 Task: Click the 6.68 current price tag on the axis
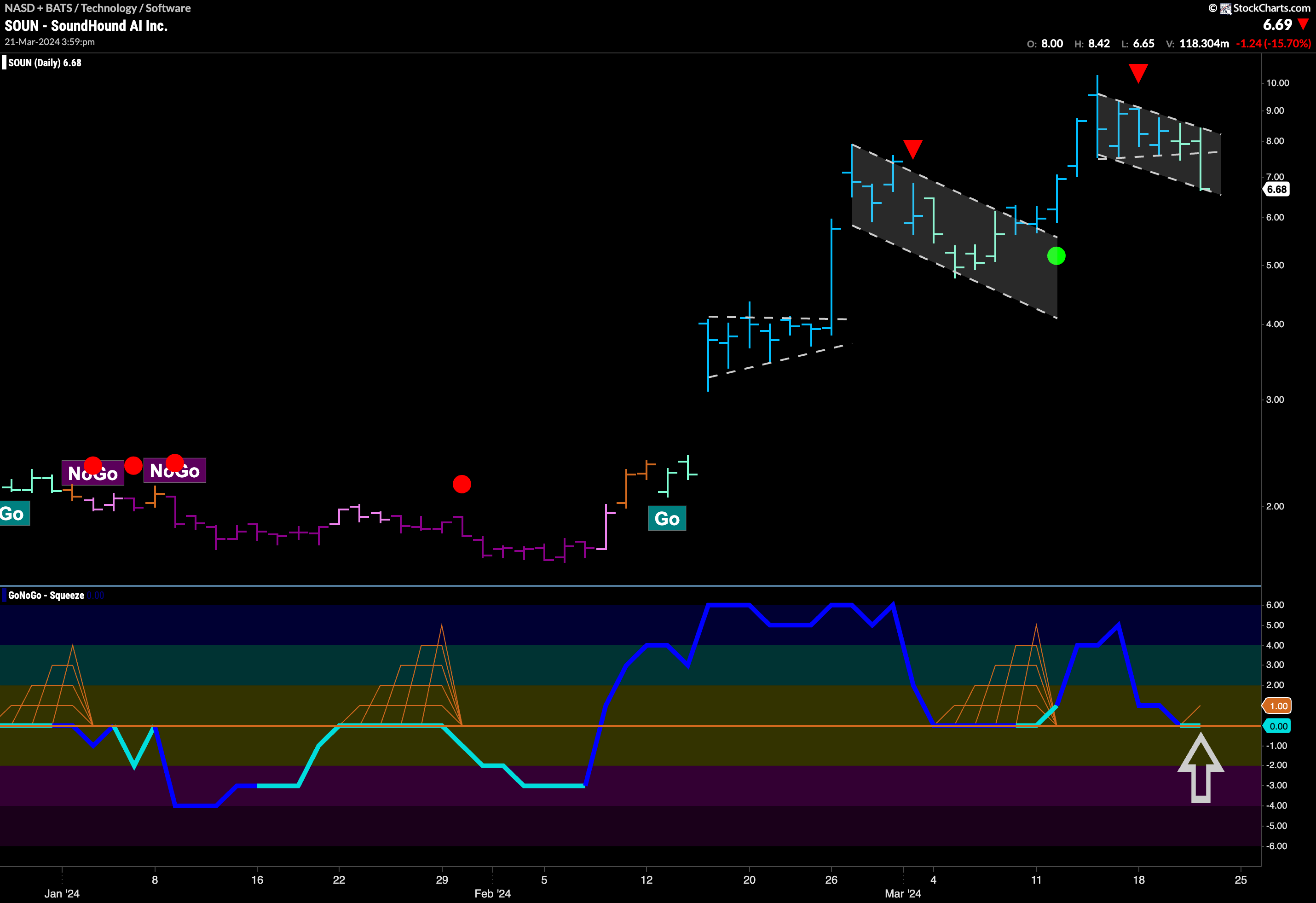(1276, 189)
